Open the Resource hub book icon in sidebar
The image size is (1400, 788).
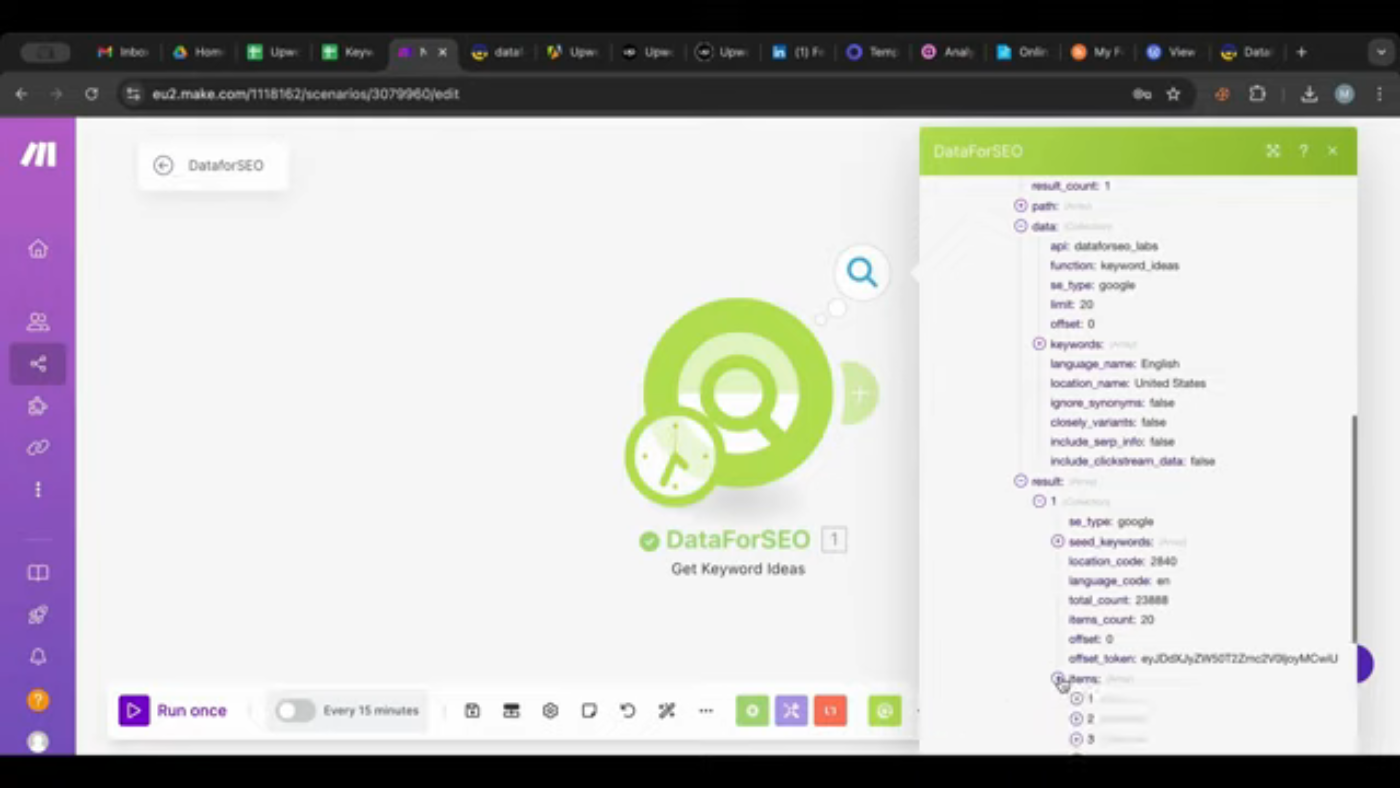pyautogui.click(x=38, y=573)
